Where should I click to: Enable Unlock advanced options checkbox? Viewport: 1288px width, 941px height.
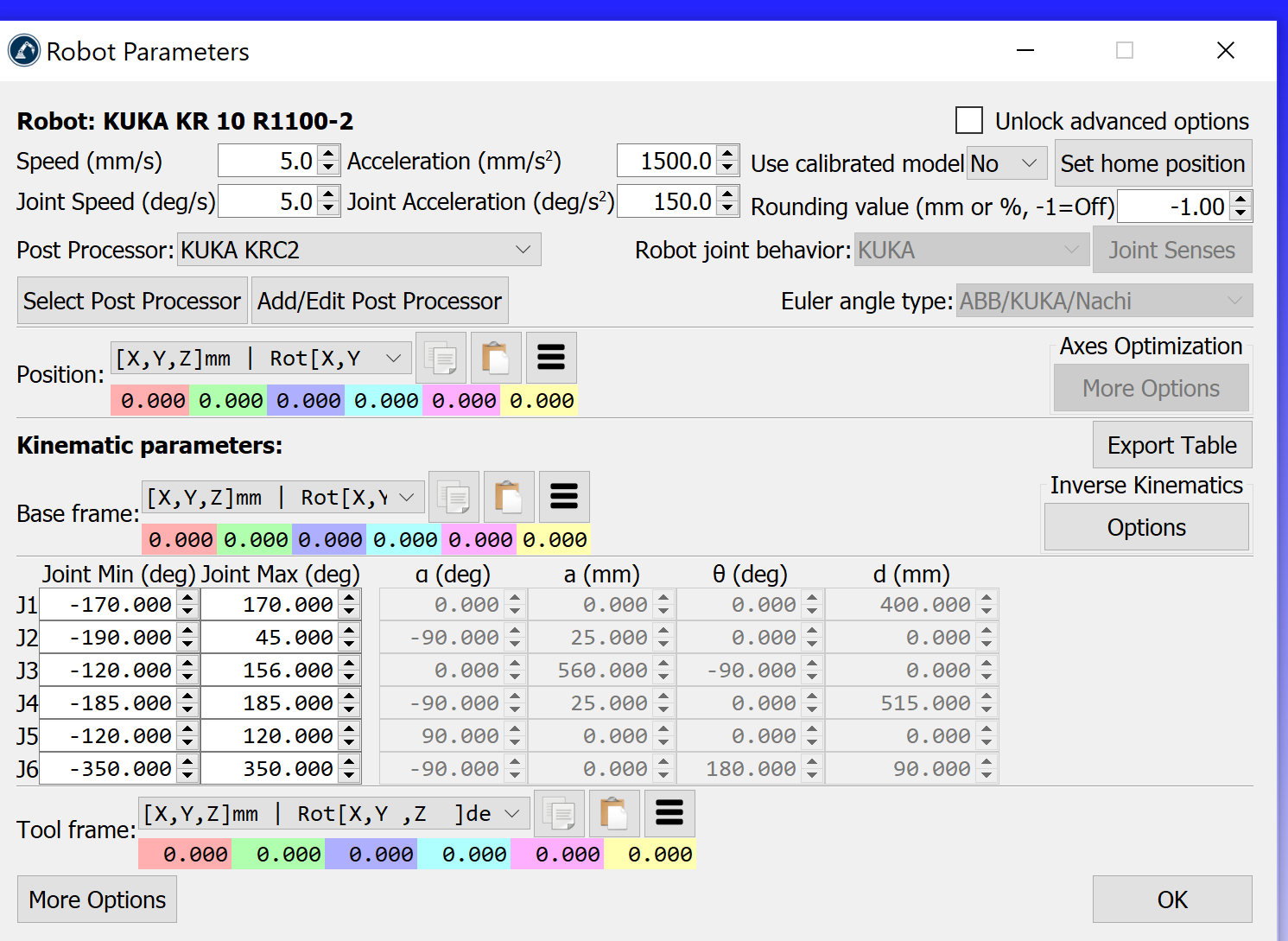[x=969, y=120]
